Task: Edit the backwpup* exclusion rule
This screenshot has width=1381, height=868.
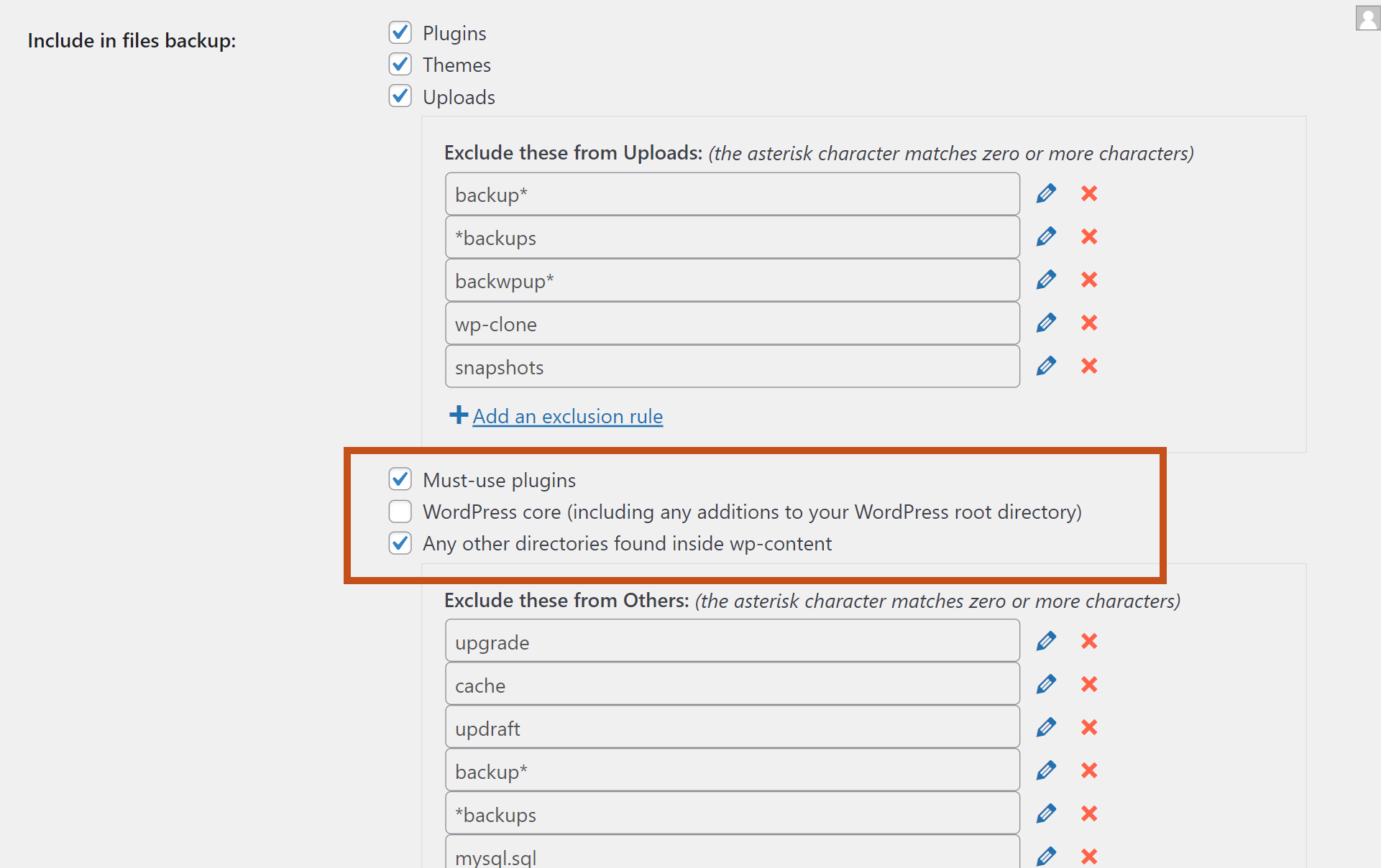Action: click(1046, 280)
